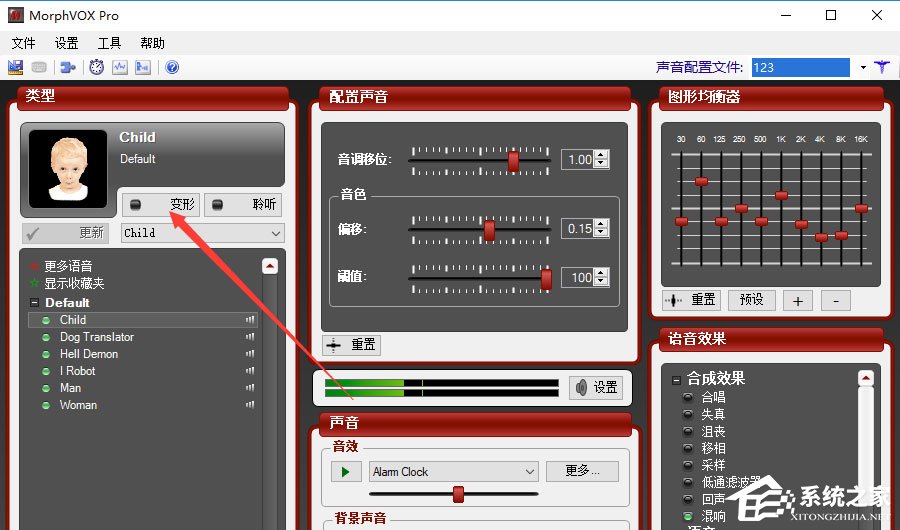This screenshot has height=530, width=900.
Task: Enable the 移相 phaser effect
Action: coord(688,448)
